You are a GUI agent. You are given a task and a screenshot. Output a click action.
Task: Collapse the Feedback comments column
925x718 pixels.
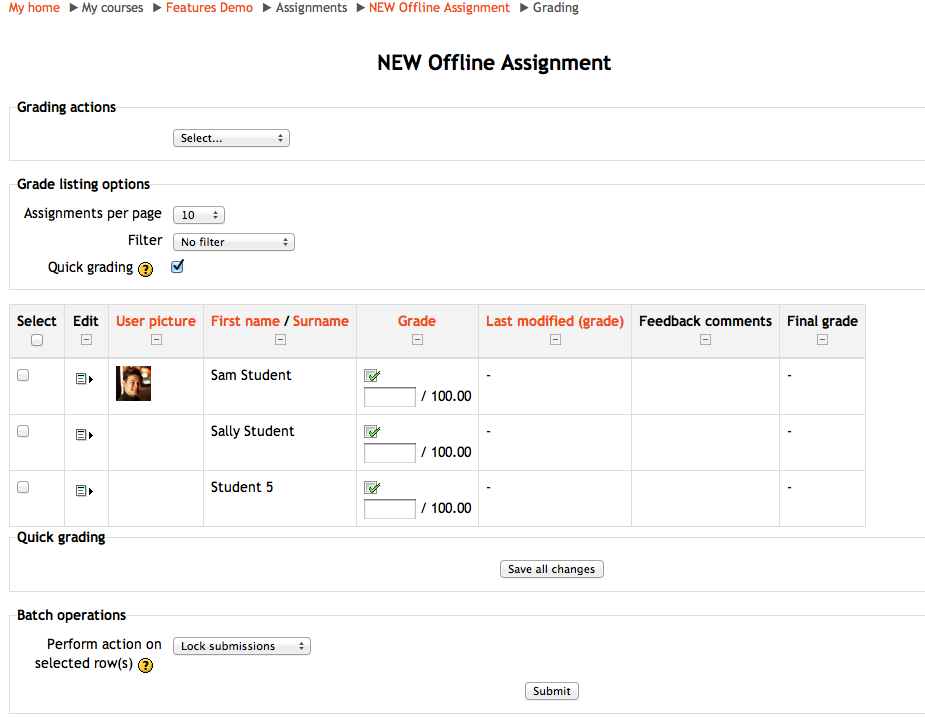pos(705,339)
